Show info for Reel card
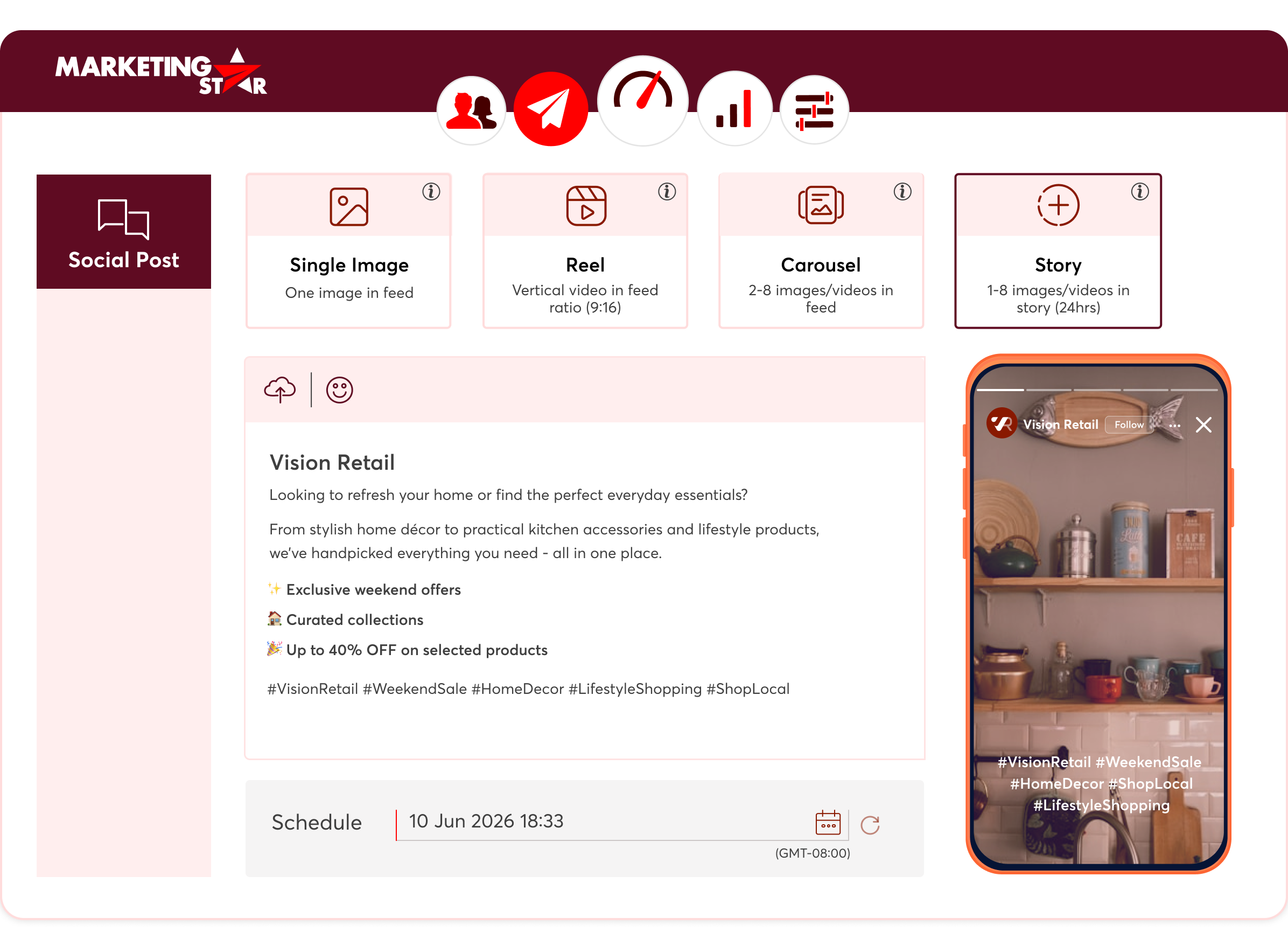1288x946 pixels. (667, 191)
